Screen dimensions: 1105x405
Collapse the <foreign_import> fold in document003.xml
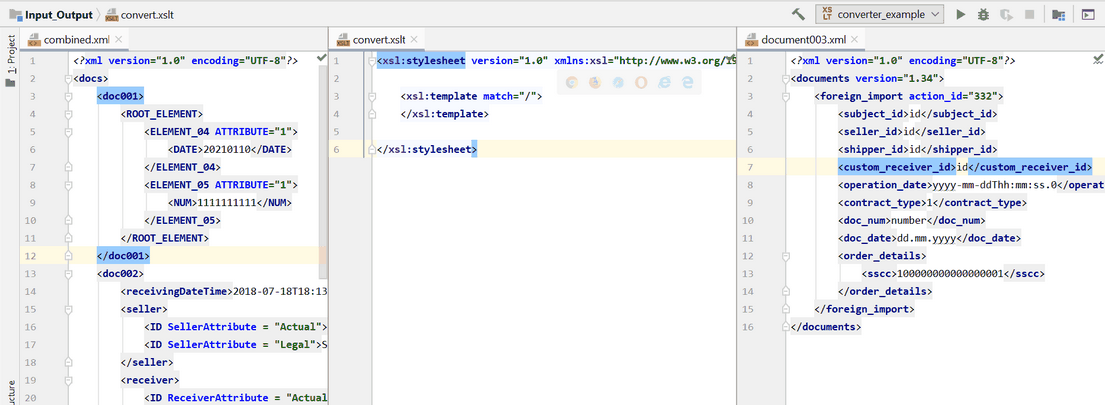(x=786, y=96)
